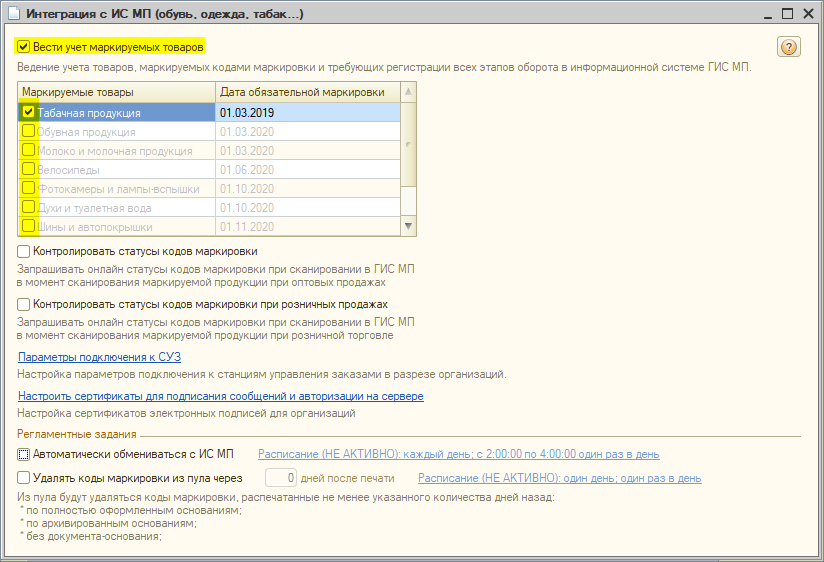Select the 'Фотокамеры и лампы-вспышки' row text
Viewport: 824px width, 562px height.
click(x=118, y=189)
